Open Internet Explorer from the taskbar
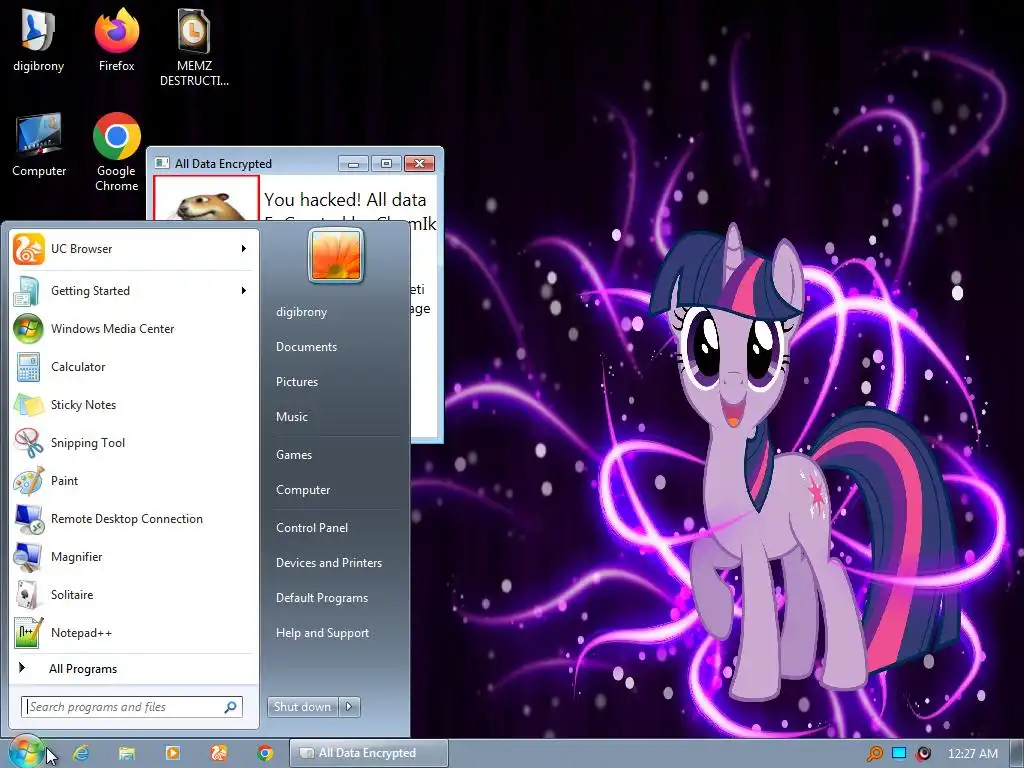The width and height of the screenshot is (1024, 768). (81, 753)
